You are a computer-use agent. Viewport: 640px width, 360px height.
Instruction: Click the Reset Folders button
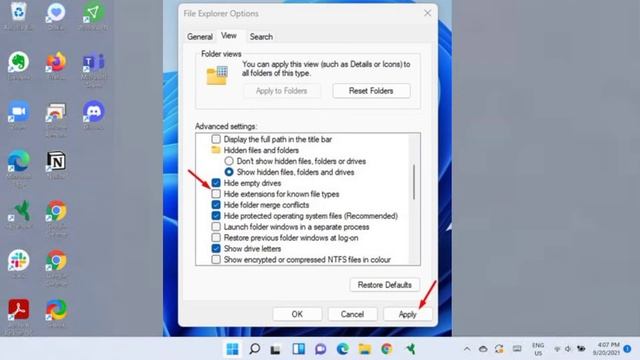point(371,91)
